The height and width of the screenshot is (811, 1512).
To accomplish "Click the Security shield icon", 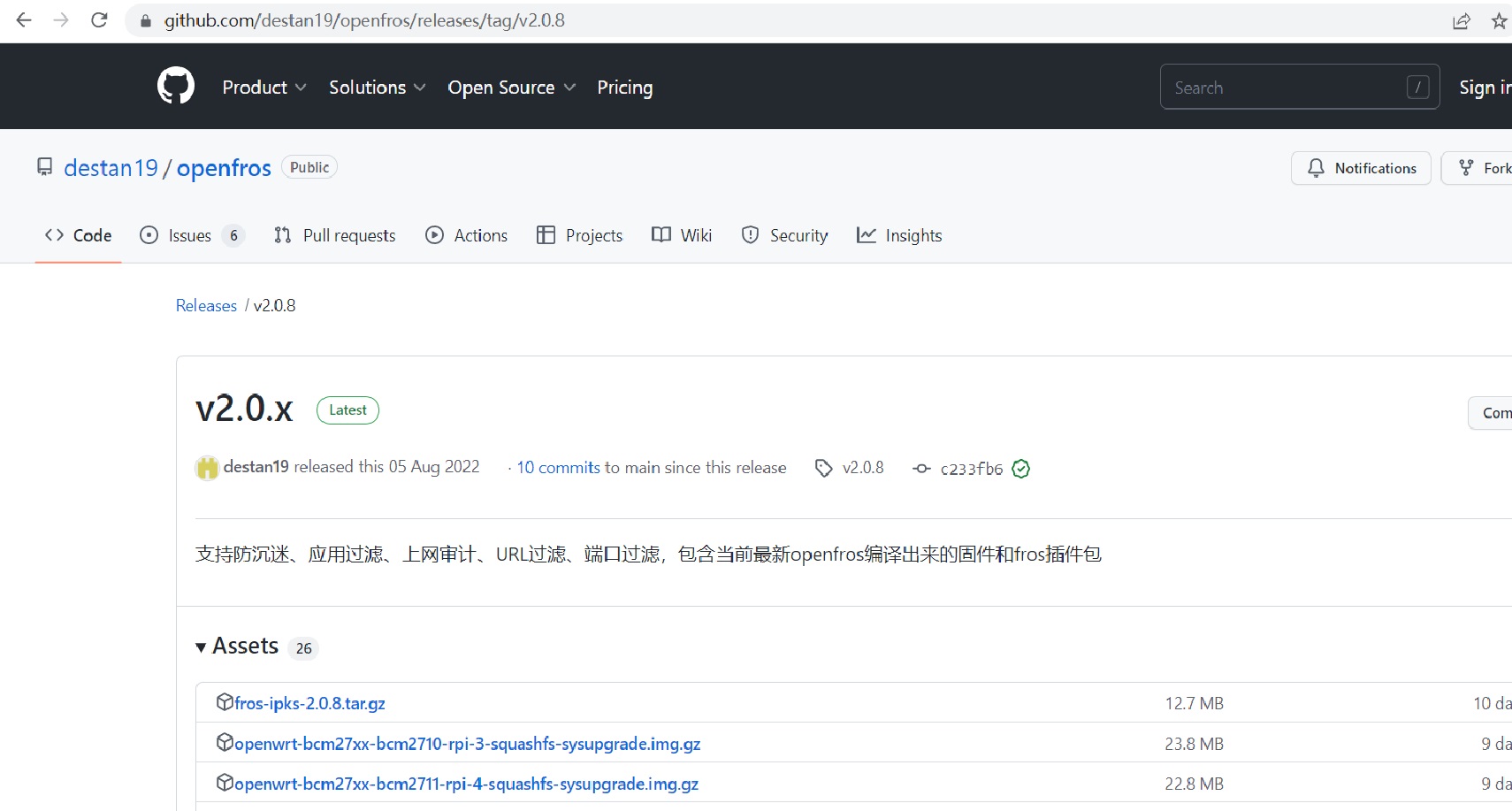I will point(751,234).
